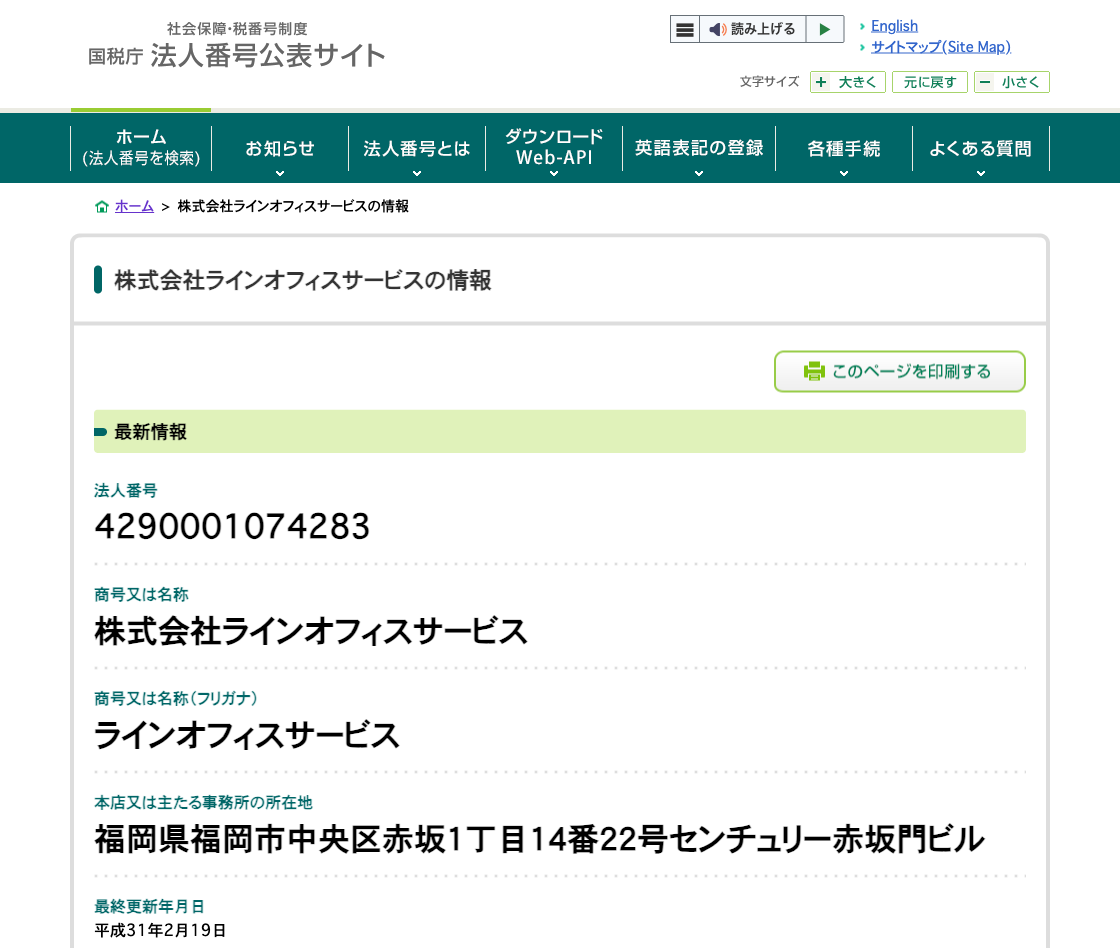
Task: Decrease font size with 小さく button
Action: 1011,82
